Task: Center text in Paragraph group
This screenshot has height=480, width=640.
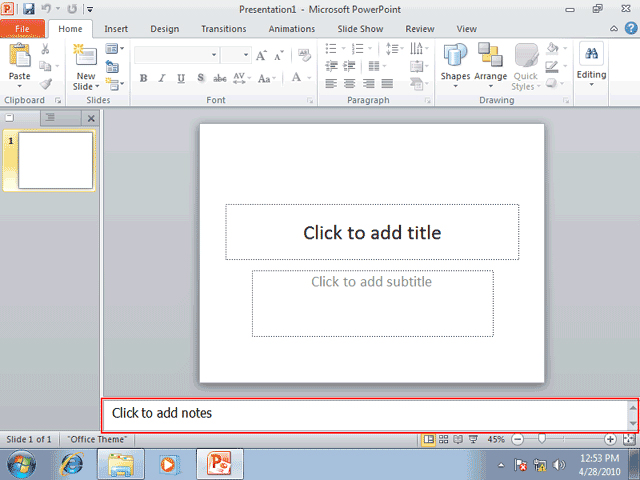Action: [349, 84]
